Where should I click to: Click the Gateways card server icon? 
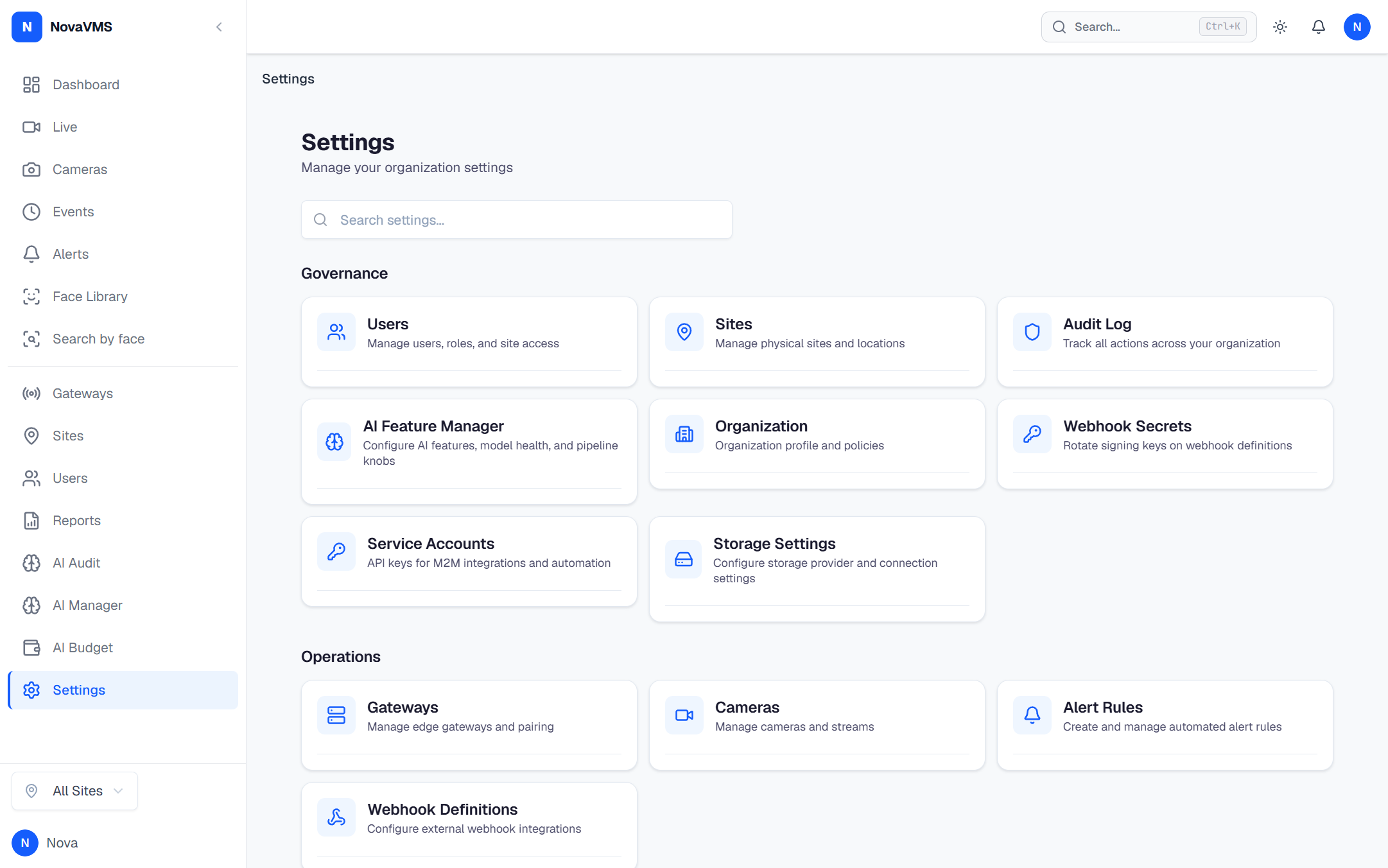click(336, 715)
